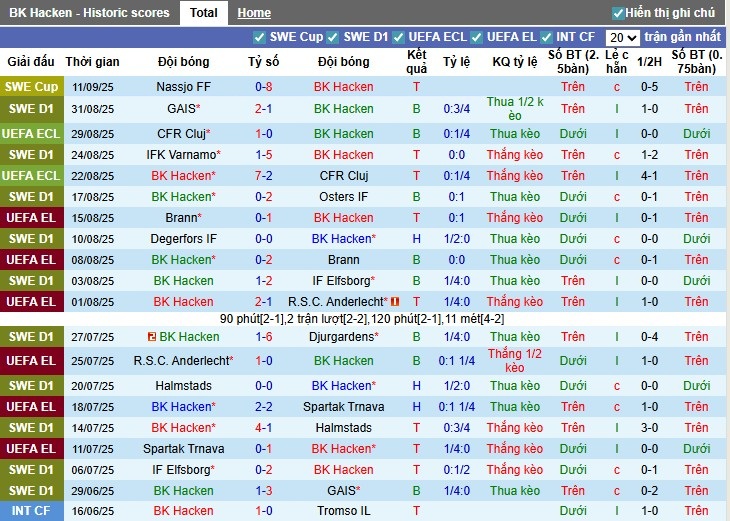Click red card icon before BK Hacken vs Djurgardens
The image size is (730, 521).
click(151, 337)
